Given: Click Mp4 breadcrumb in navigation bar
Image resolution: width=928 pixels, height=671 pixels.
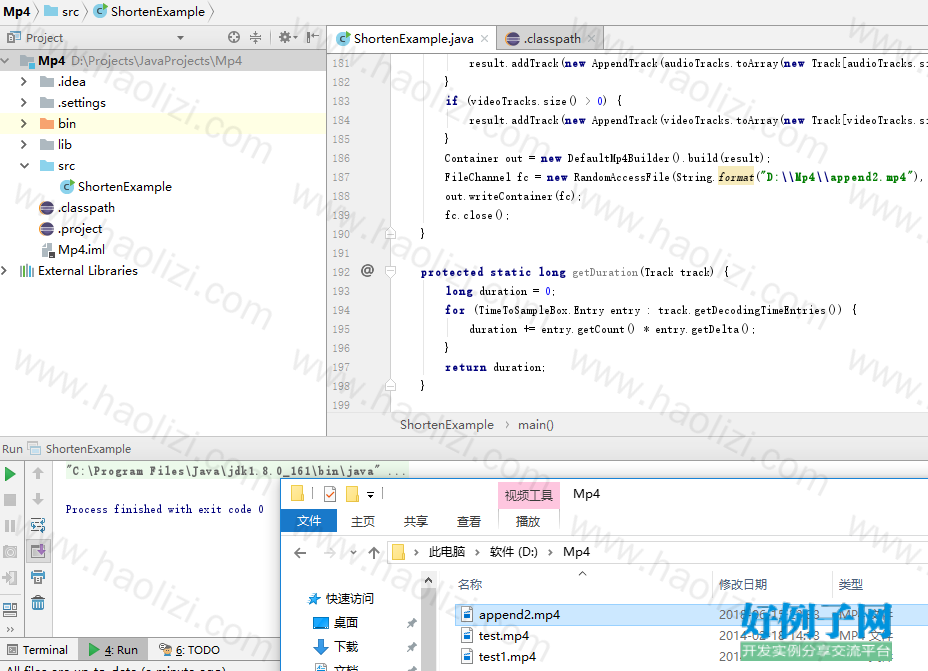Looking at the screenshot, I should tap(17, 11).
